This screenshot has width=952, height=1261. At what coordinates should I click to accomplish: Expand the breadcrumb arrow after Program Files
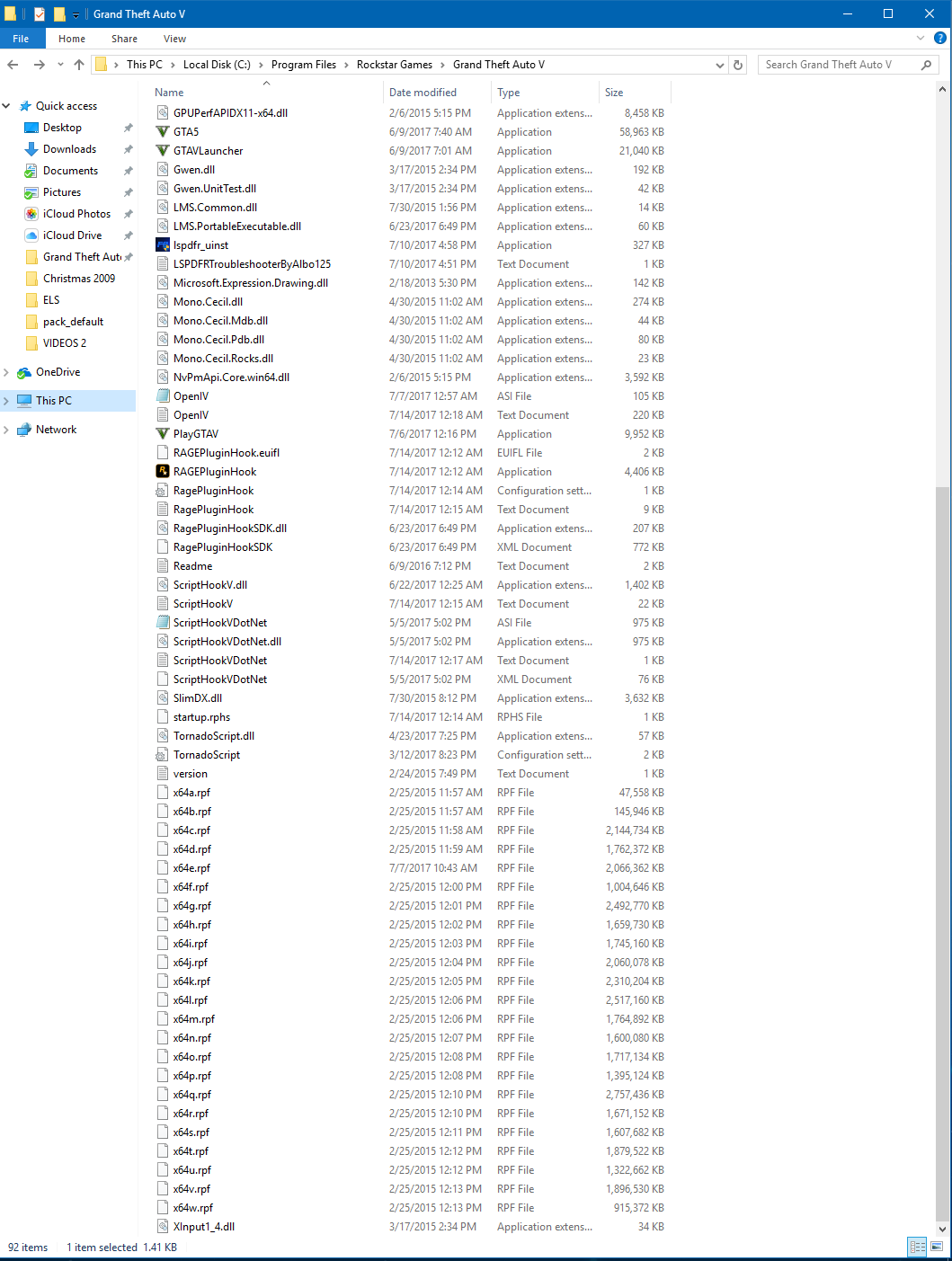tap(346, 65)
